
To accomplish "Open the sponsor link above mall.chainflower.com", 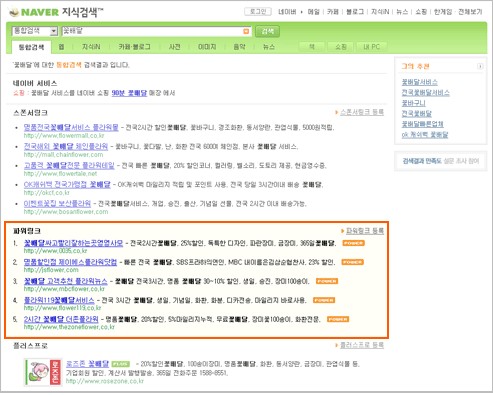I will tap(66, 146).
